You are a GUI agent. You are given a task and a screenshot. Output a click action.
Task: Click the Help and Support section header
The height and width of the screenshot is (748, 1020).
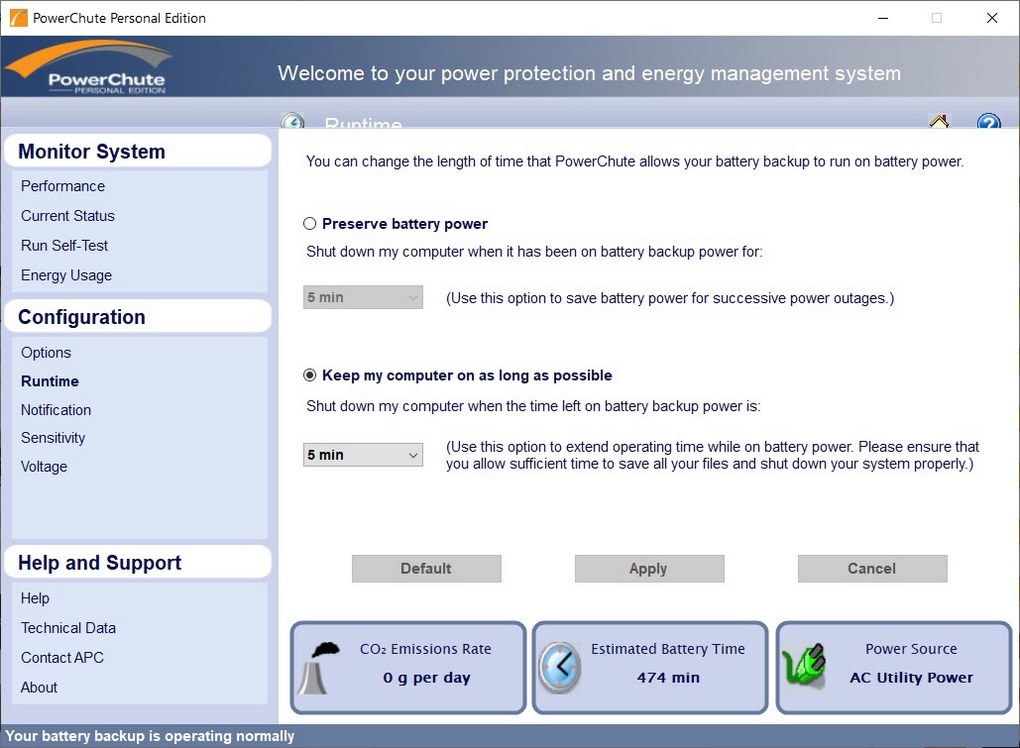[137, 563]
